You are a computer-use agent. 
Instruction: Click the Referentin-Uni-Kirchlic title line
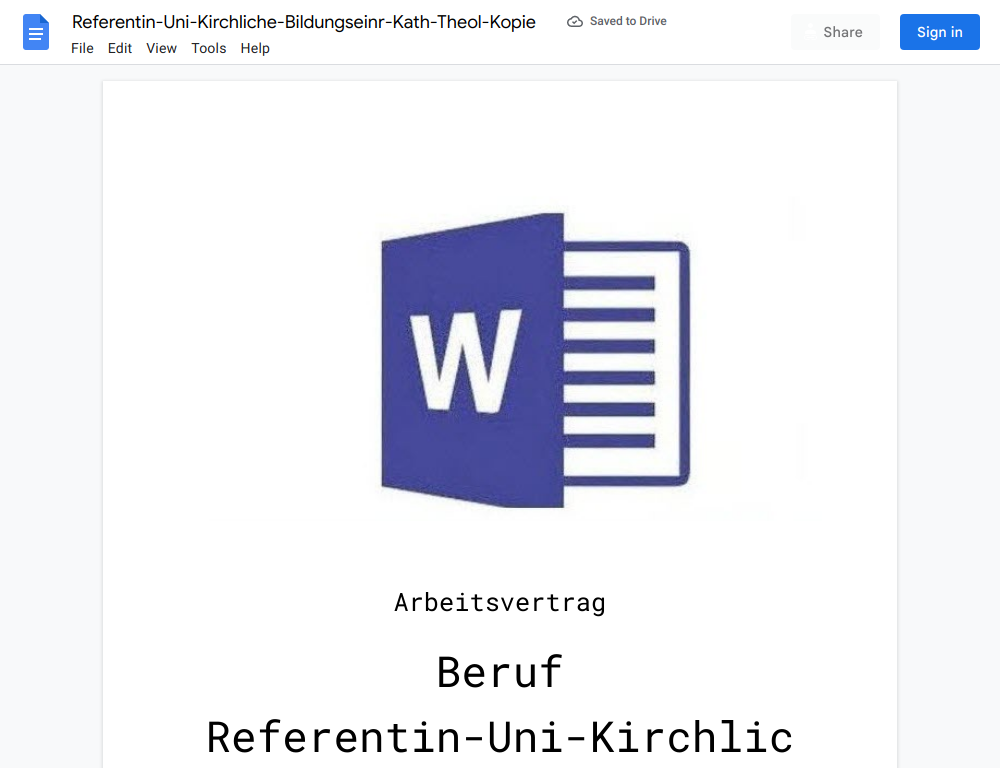(x=500, y=737)
